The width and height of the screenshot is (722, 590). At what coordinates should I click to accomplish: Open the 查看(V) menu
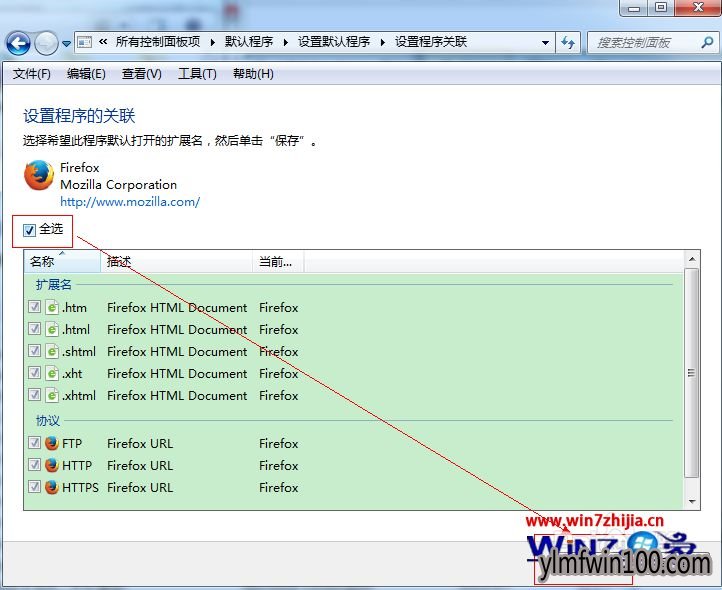pos(141,74)
